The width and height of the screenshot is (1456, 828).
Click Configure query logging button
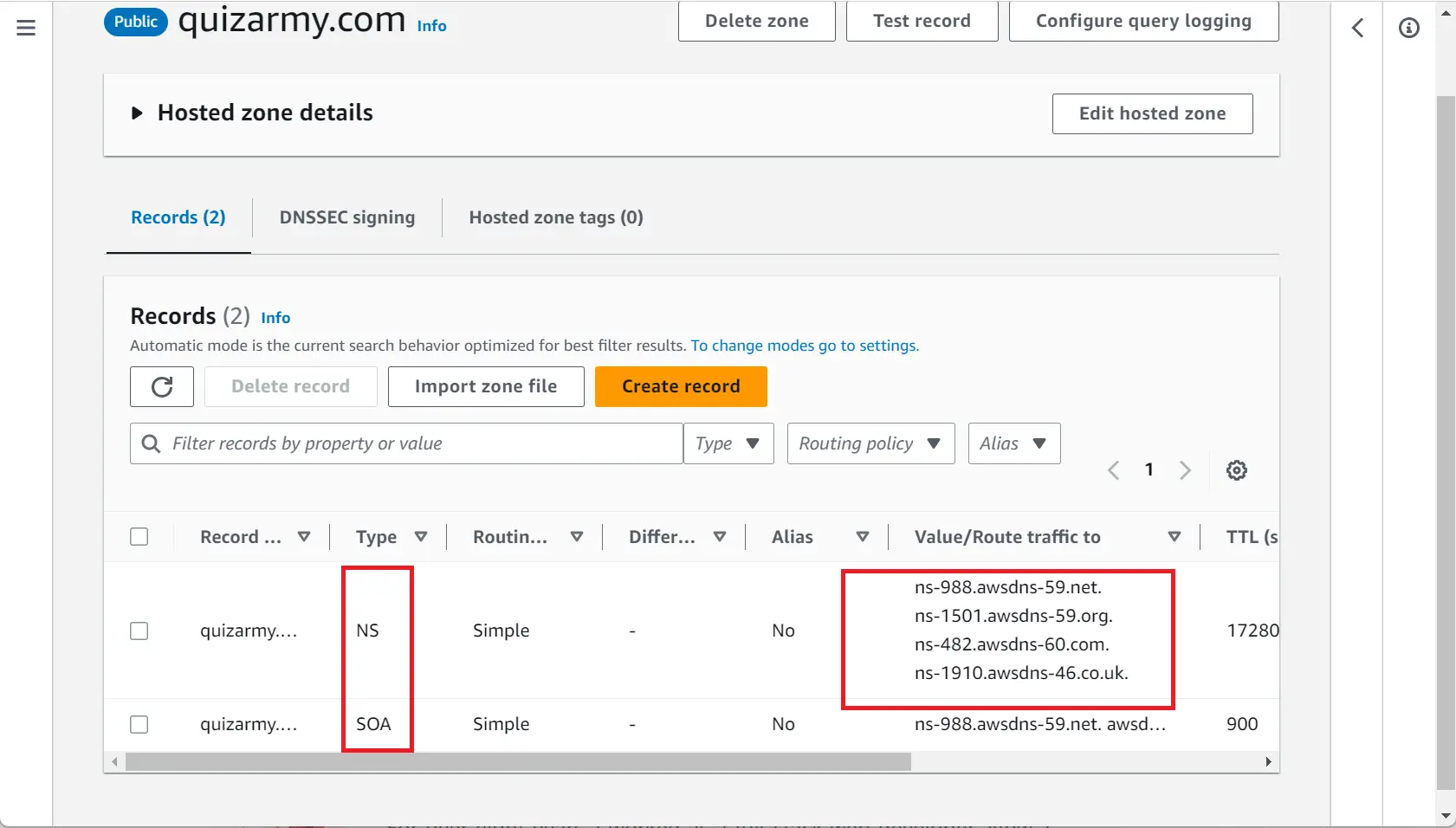pyautogui.click(x=1144, y=21)
